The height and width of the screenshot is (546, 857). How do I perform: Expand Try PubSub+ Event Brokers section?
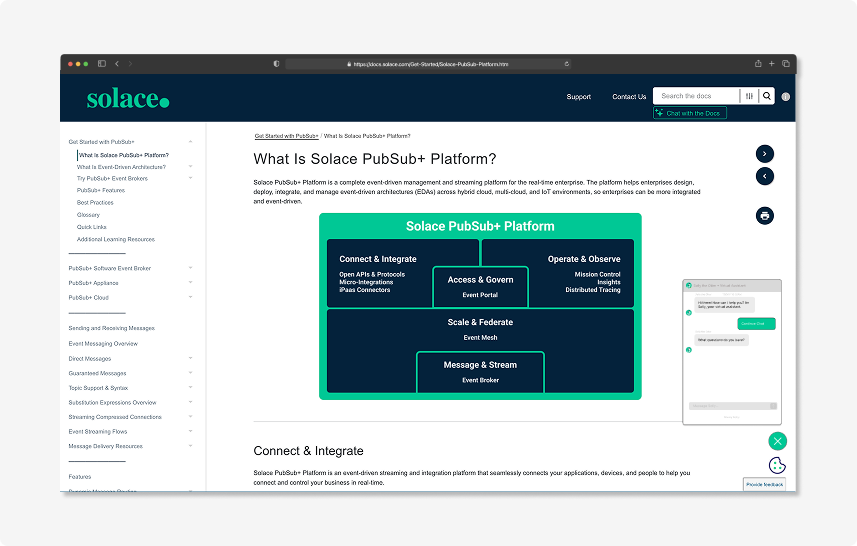[190, 178]
